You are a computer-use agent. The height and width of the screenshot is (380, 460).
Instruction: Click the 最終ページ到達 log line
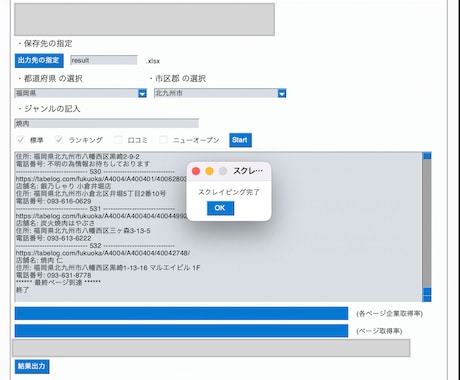coord(58,283)
